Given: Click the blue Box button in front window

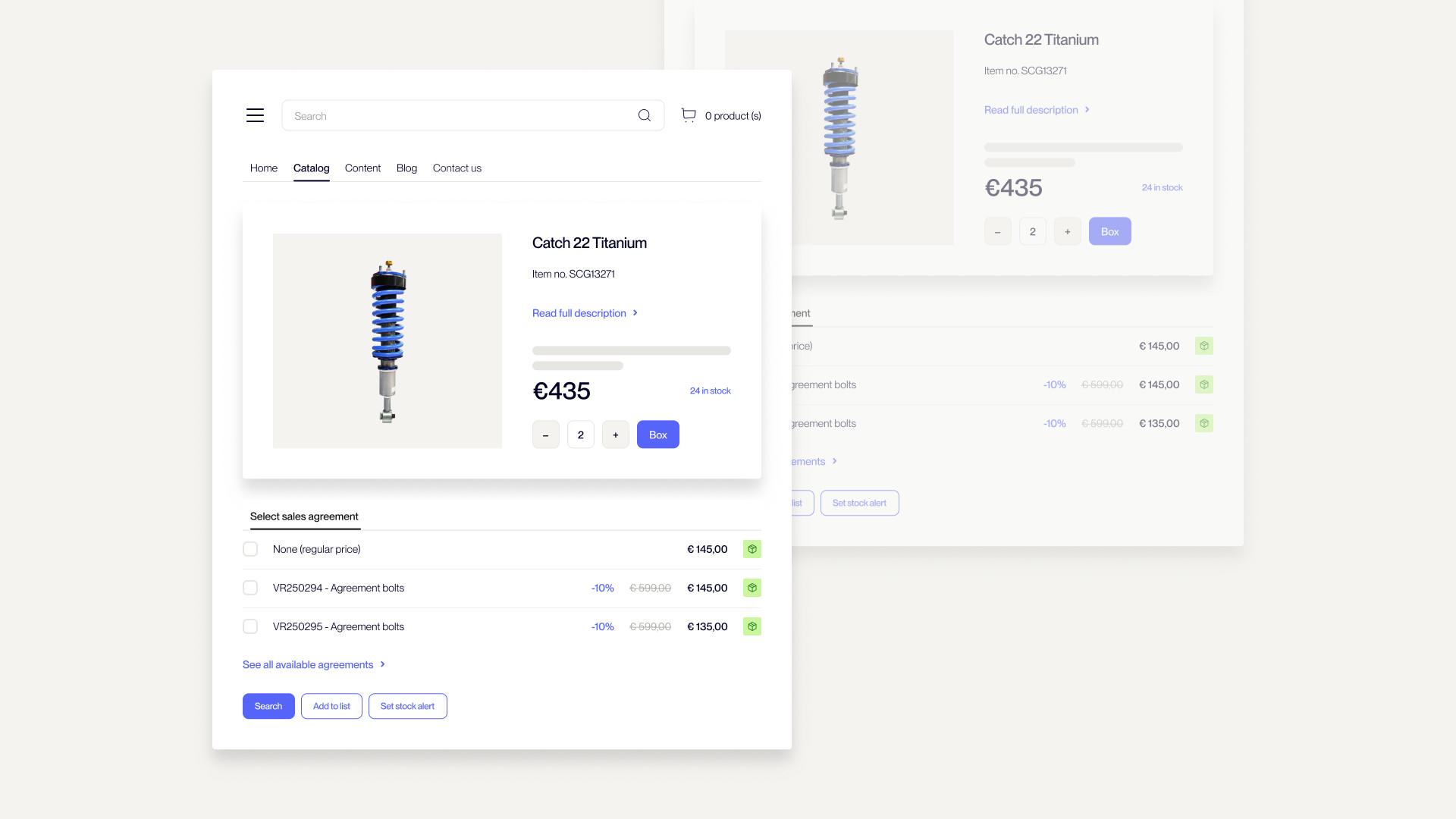Looking at the screenshot, I should (658, 435).
